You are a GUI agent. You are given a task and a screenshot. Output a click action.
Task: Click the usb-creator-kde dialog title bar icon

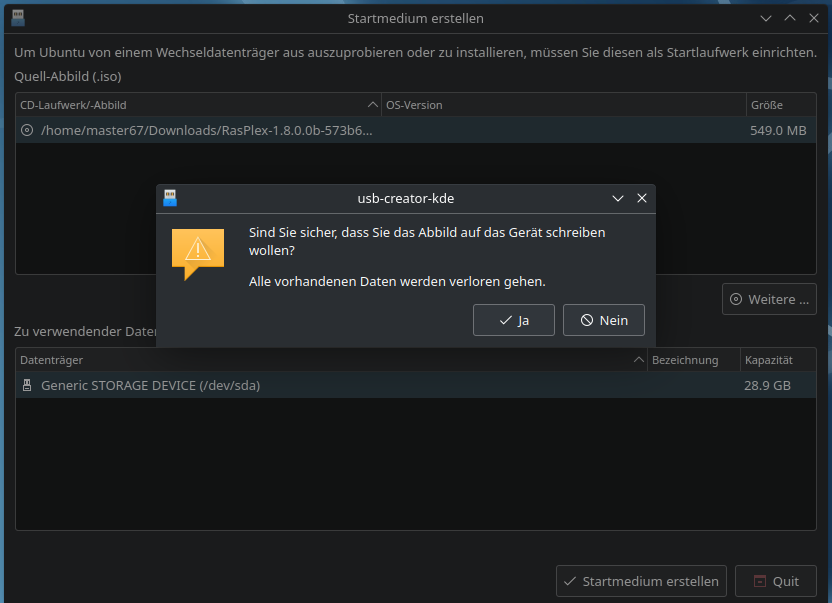coord(170,198)
